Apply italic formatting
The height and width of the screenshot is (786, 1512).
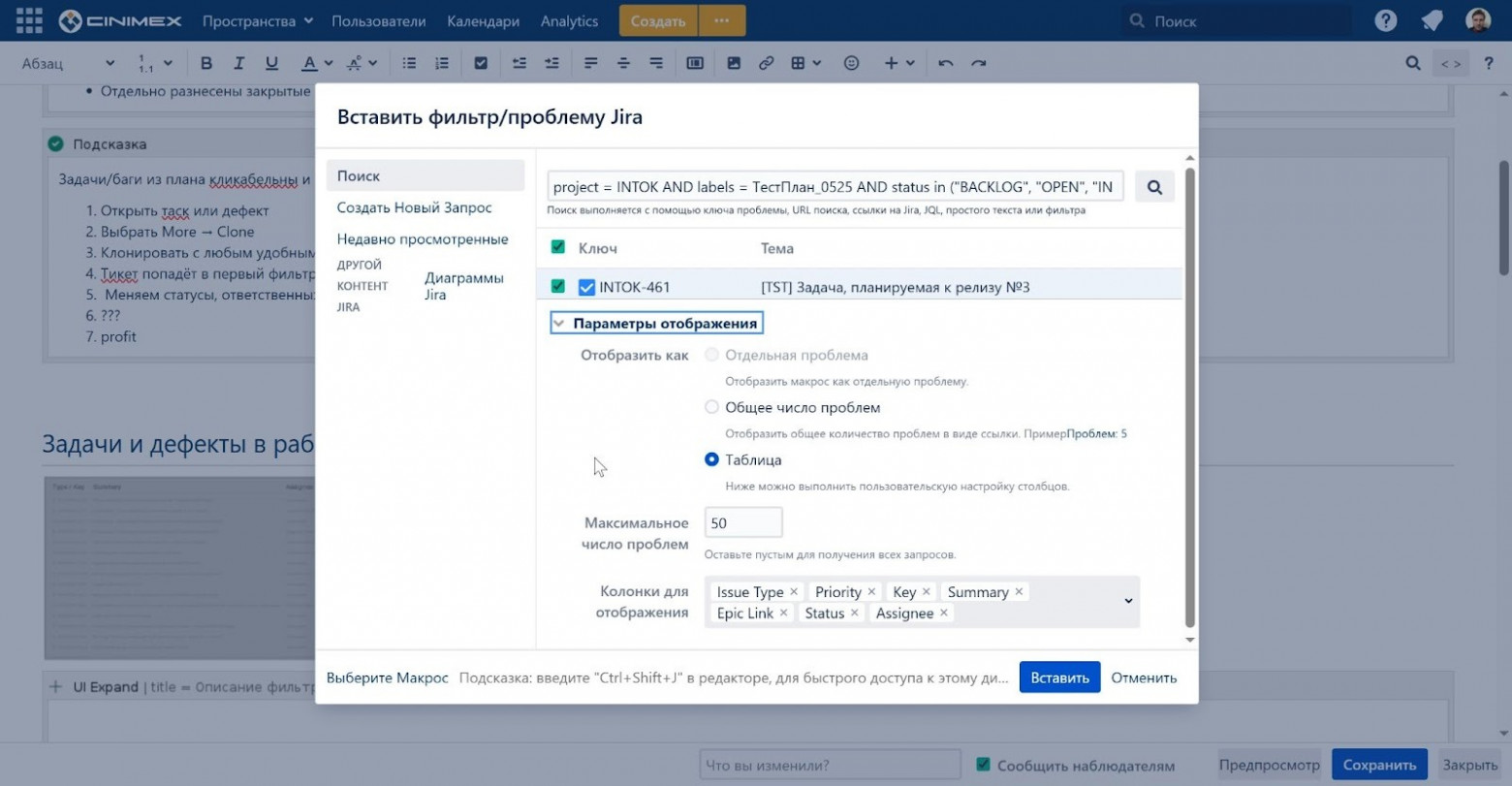pyautogui.click(x=238, y=62)
